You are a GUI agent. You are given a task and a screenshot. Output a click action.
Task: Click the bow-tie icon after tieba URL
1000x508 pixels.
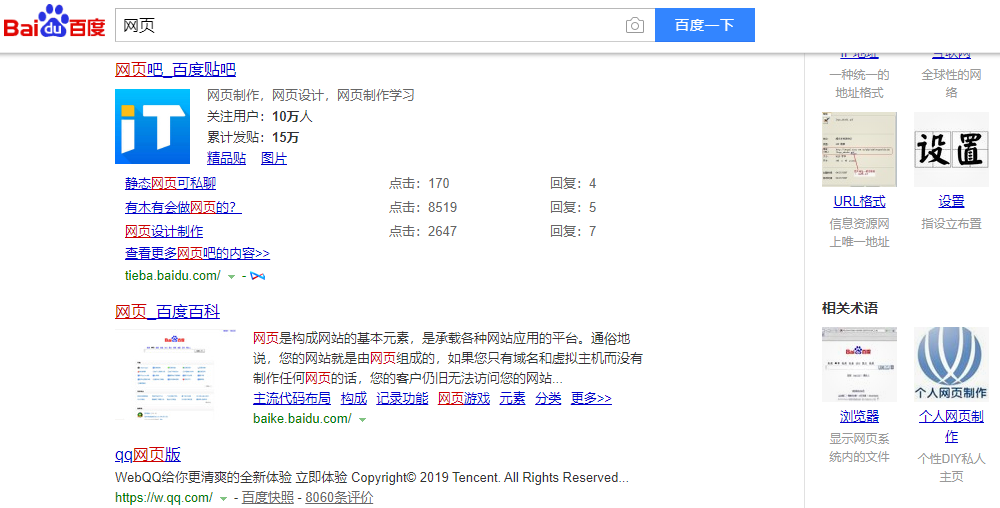258,276
